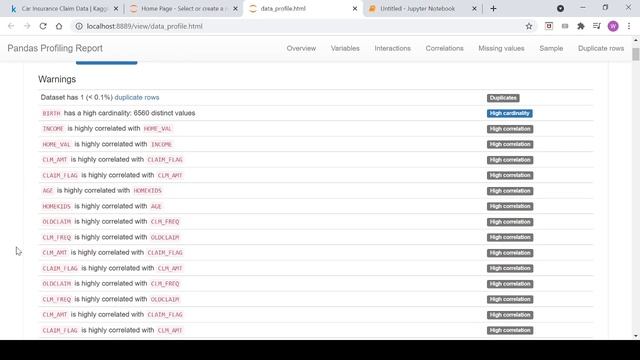Open the Sample section in navbar
Screen dimensions: 640x360
[551, 48]
